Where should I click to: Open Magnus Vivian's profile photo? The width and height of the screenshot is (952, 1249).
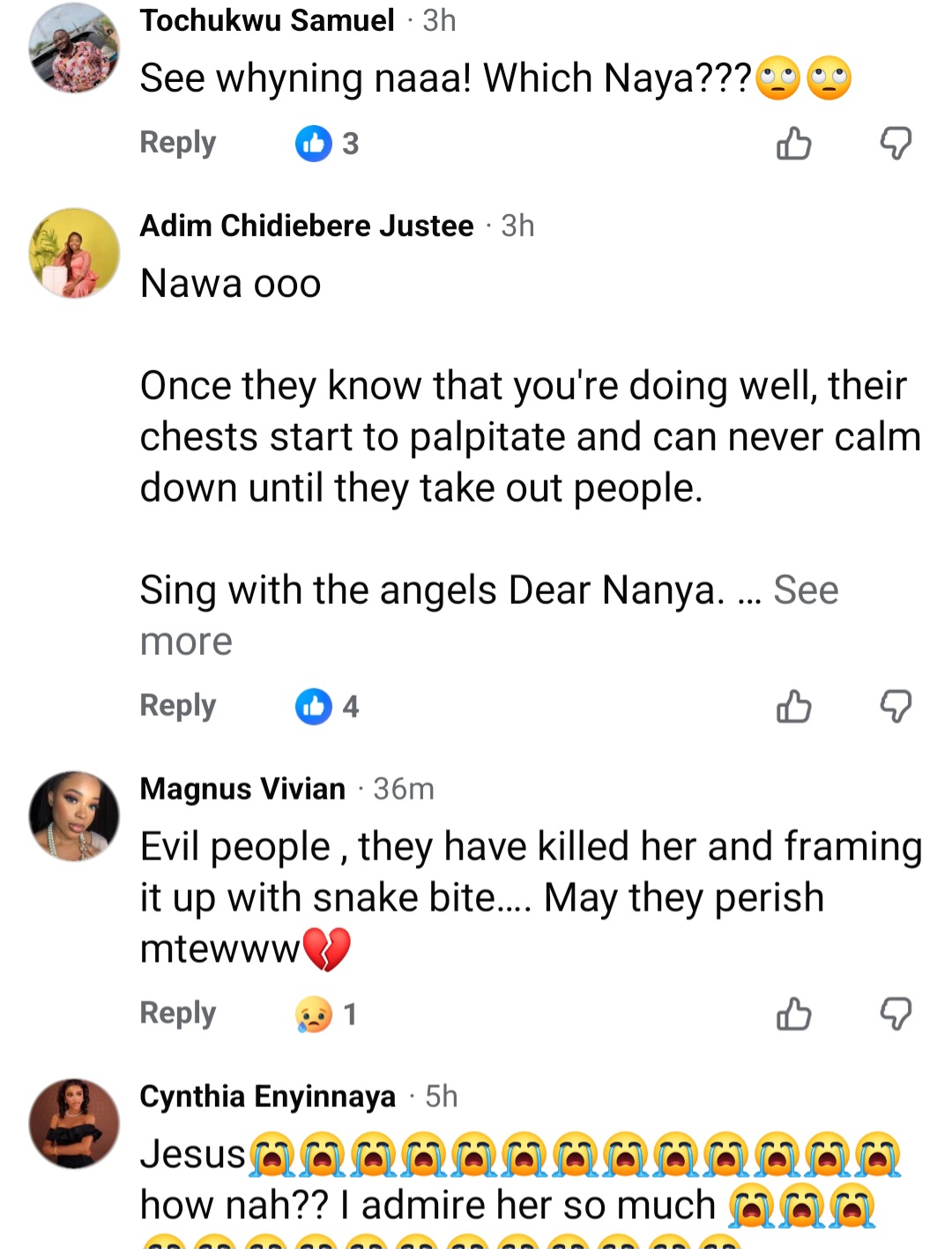coord(74,816)
